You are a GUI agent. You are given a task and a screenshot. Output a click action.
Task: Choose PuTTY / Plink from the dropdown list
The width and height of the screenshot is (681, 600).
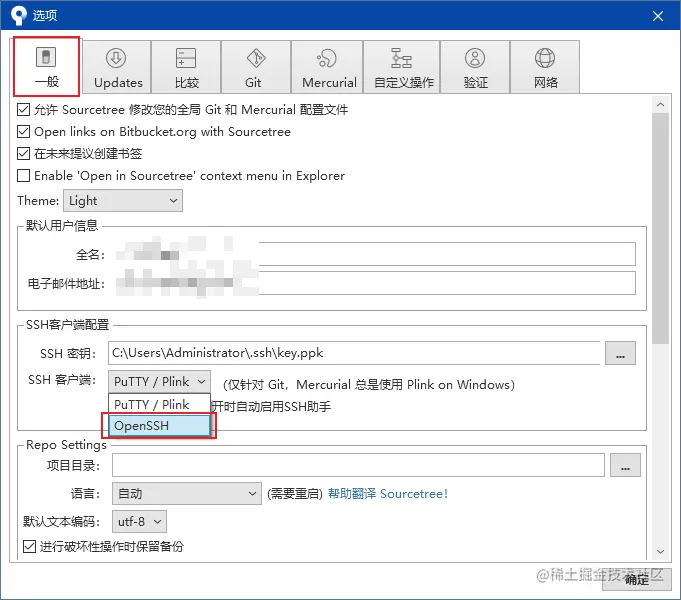(x=159, y=404)
